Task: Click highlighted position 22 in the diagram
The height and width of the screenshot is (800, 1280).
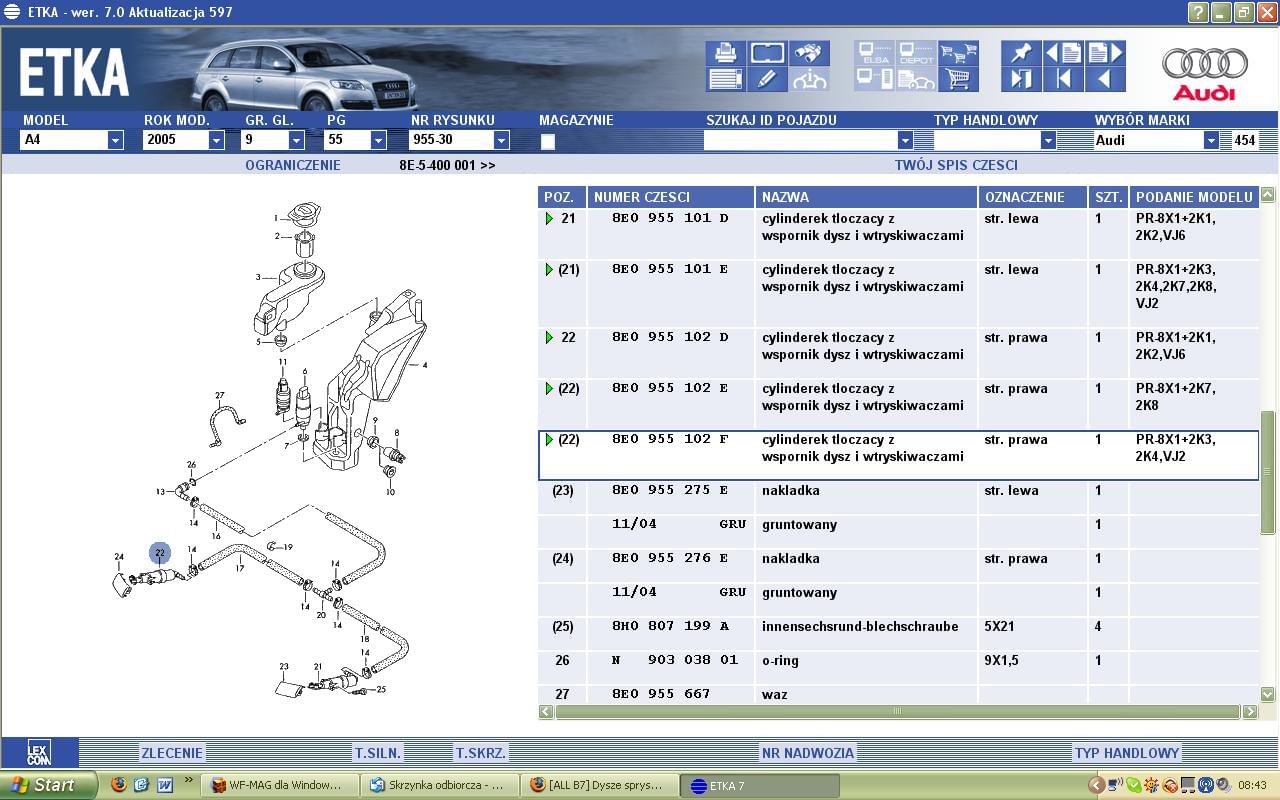Action: click(x=160, y=553)
